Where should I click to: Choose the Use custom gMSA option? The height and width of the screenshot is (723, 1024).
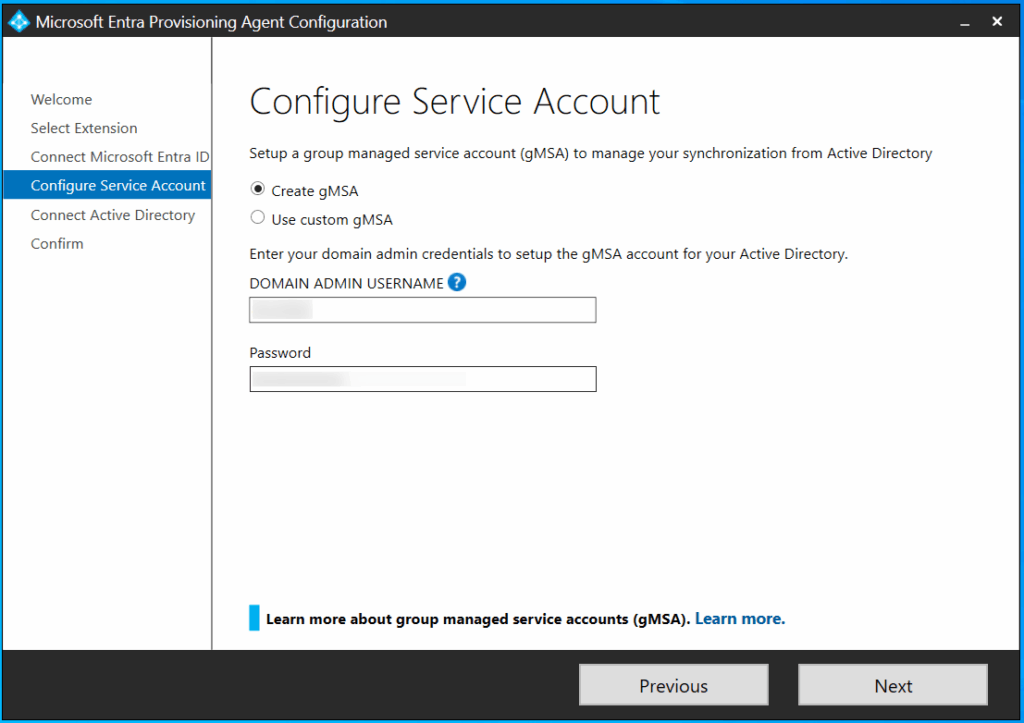pos(258,218)
